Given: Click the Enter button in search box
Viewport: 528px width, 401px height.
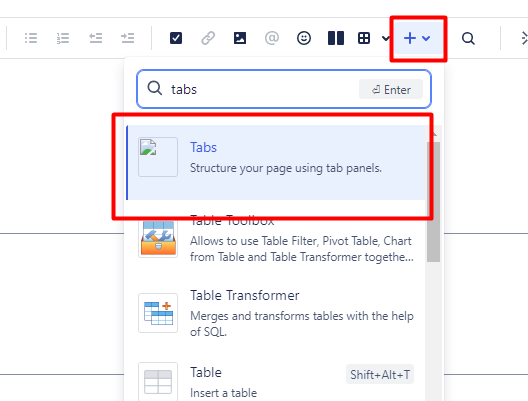Looking at the screenshot, I should pos(391,90).
